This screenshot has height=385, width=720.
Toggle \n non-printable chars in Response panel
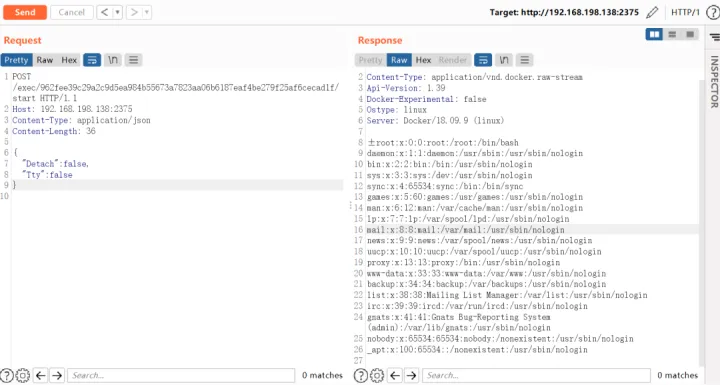point(504,60)
